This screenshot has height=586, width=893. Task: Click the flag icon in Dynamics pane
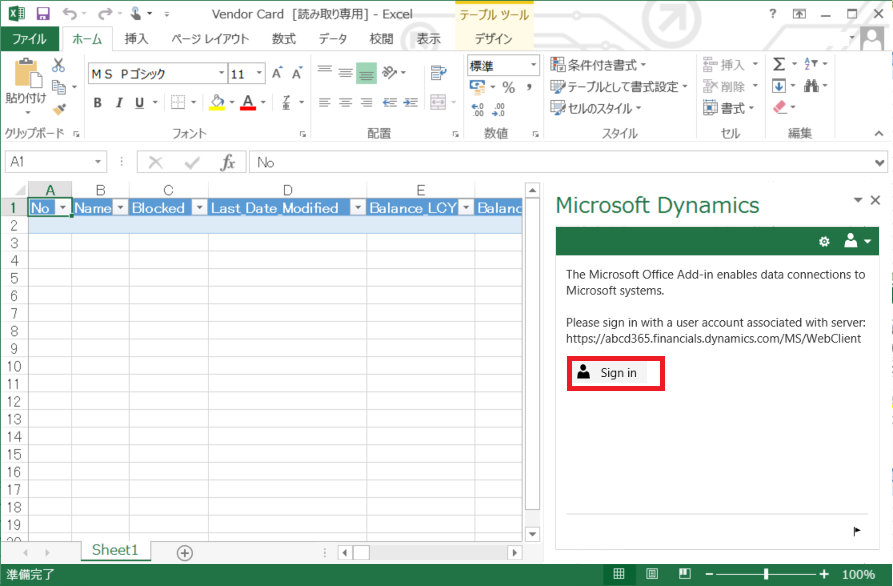tap(857, 531)
